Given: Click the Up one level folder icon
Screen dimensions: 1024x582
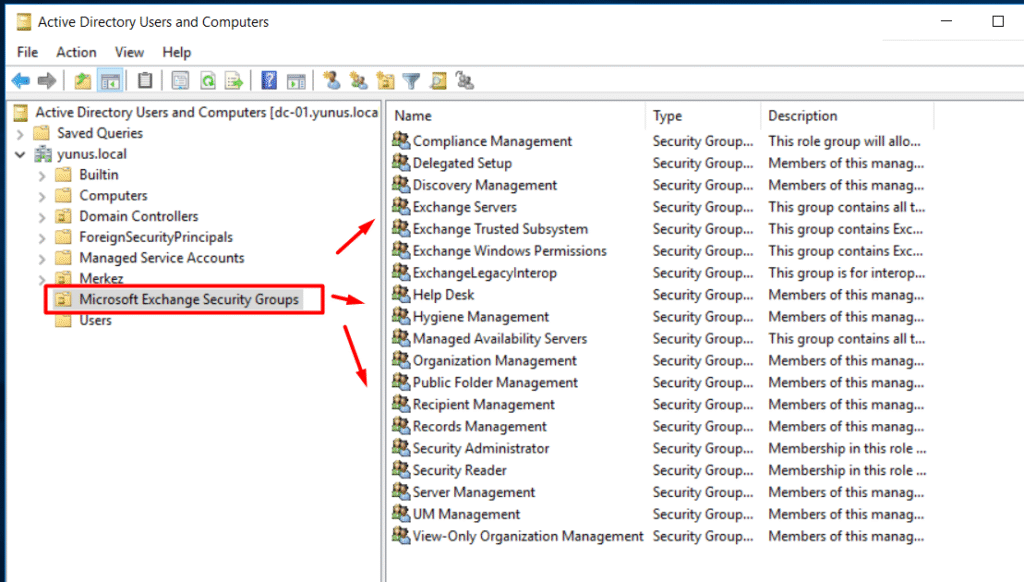Looking at the screenshot, I should click(x=83, y=81).
